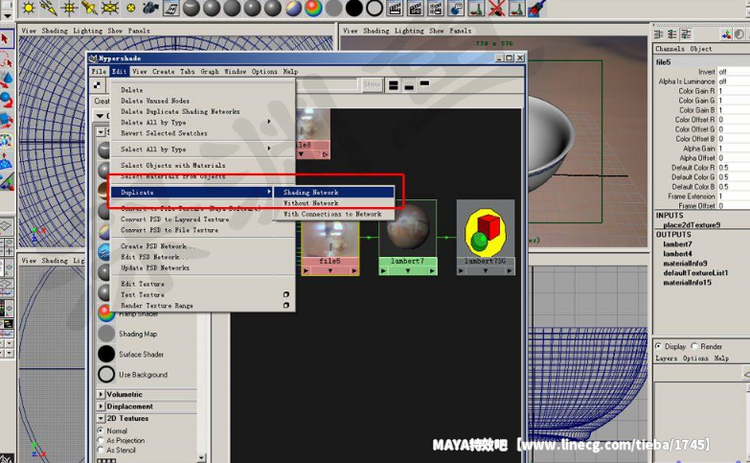Image resolution: width=750 pixels, height=463 pixels.
Task: Open Shading menu of the top-left viewport
Action: 54,31
